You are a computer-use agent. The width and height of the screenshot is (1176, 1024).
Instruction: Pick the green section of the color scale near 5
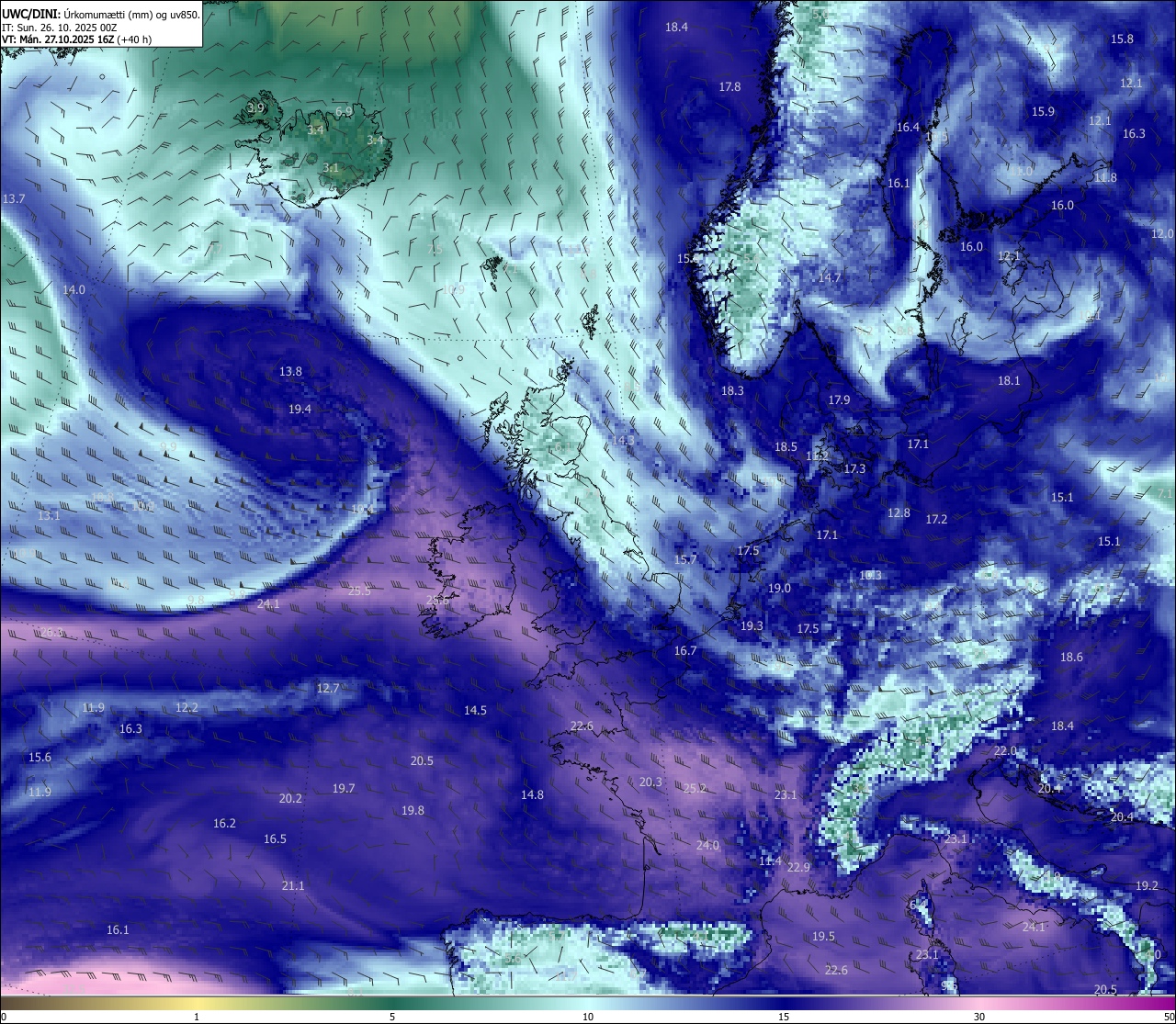pos(392,1003)
